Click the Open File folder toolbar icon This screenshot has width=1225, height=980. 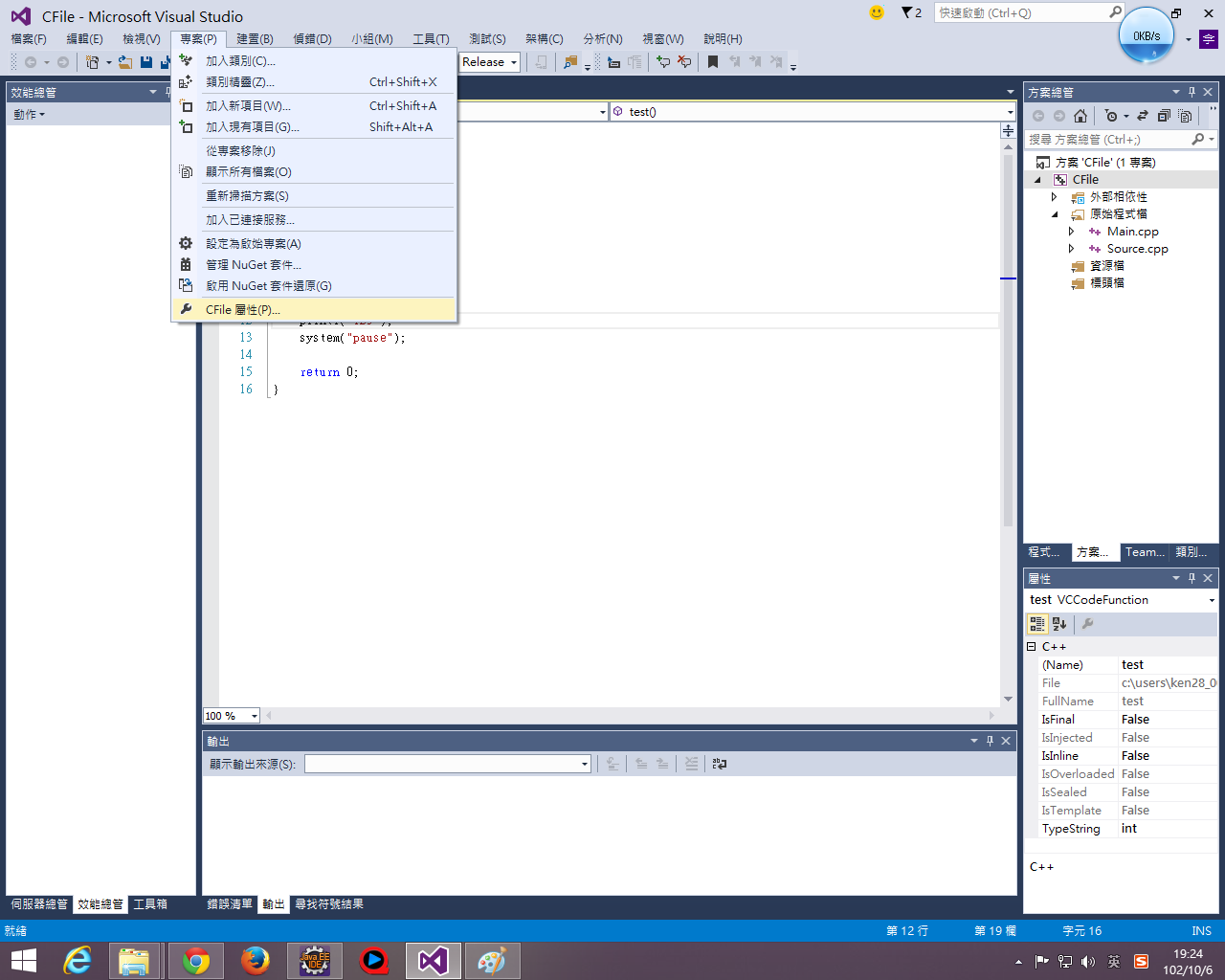click(124, 61)
